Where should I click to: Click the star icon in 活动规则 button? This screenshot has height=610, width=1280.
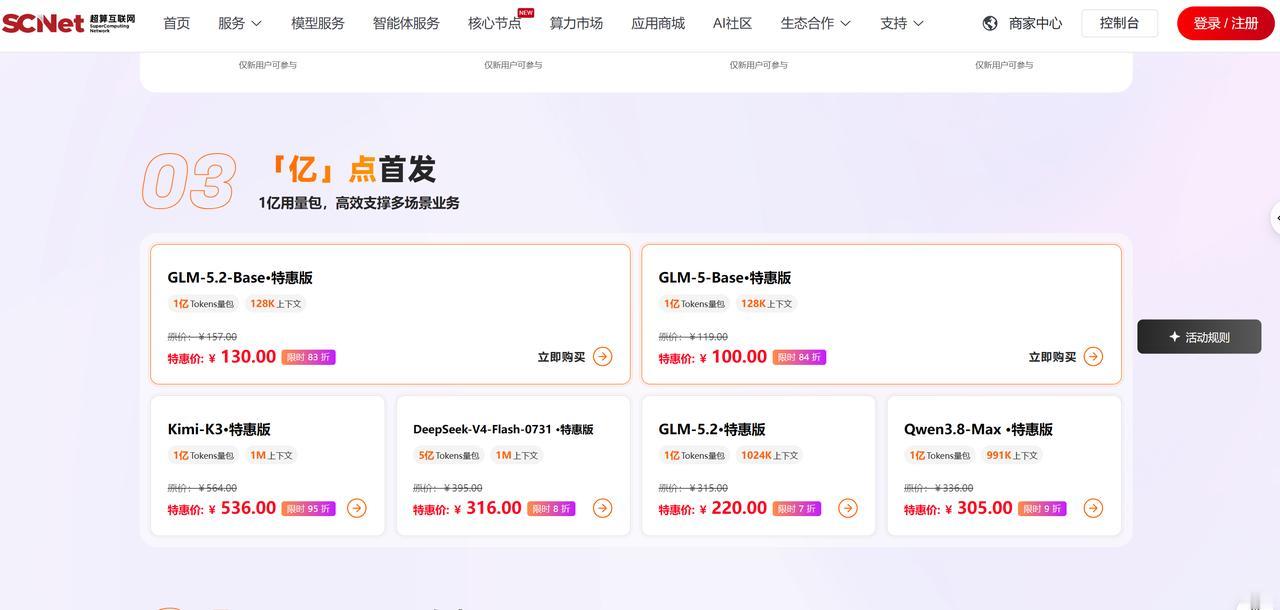point(1174,337)
